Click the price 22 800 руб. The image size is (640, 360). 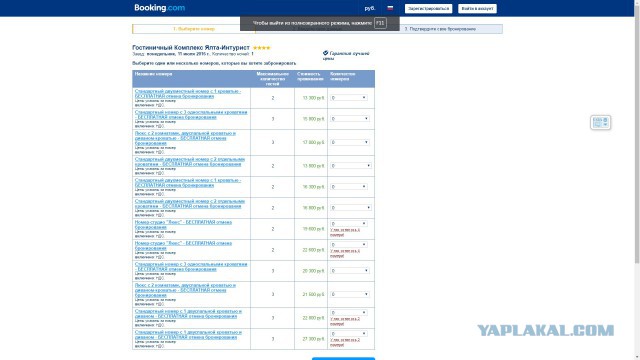(313, 318)
